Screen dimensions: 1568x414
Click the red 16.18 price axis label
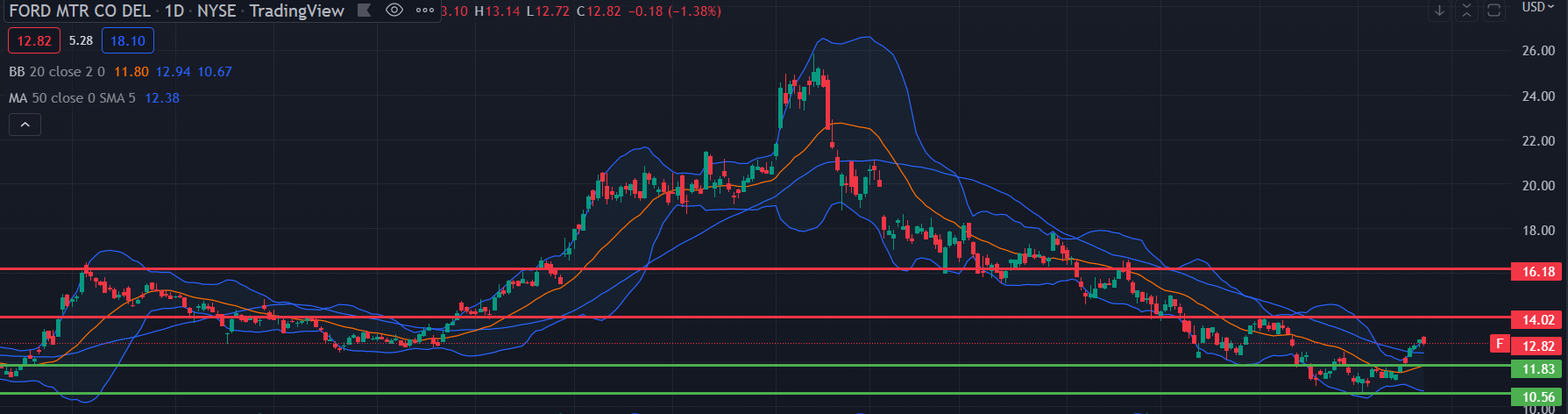tap(1538, 272)
